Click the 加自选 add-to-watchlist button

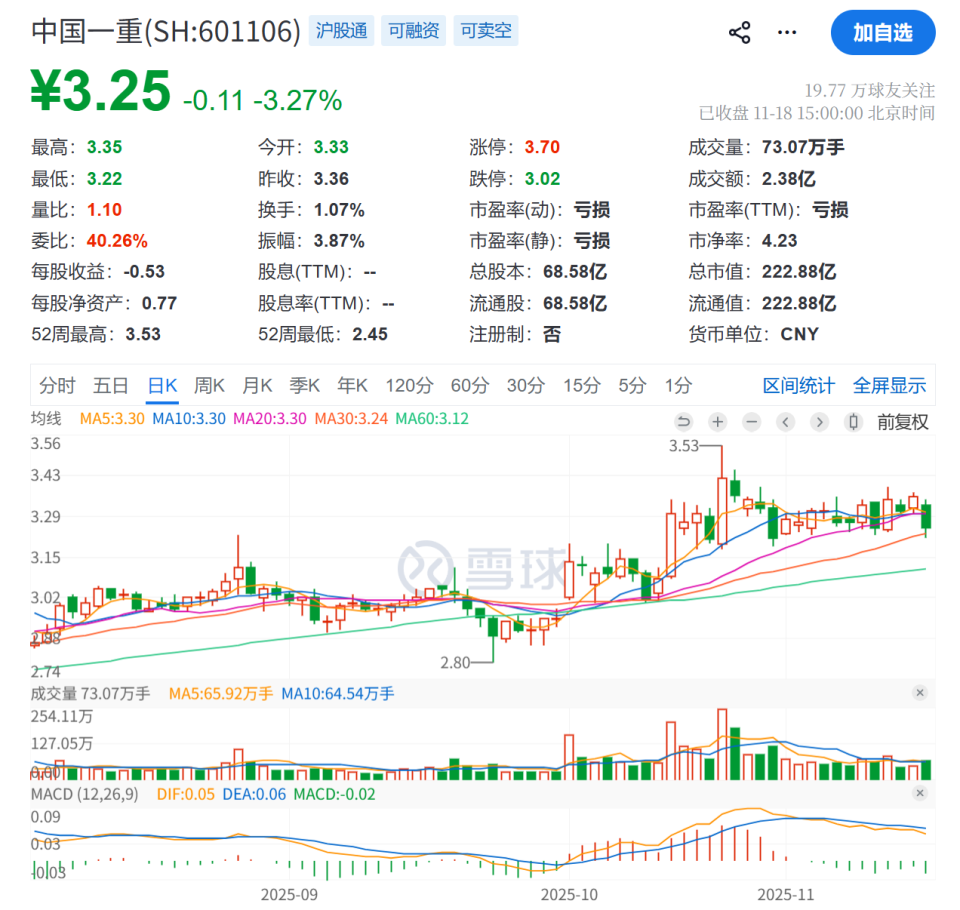883,32
